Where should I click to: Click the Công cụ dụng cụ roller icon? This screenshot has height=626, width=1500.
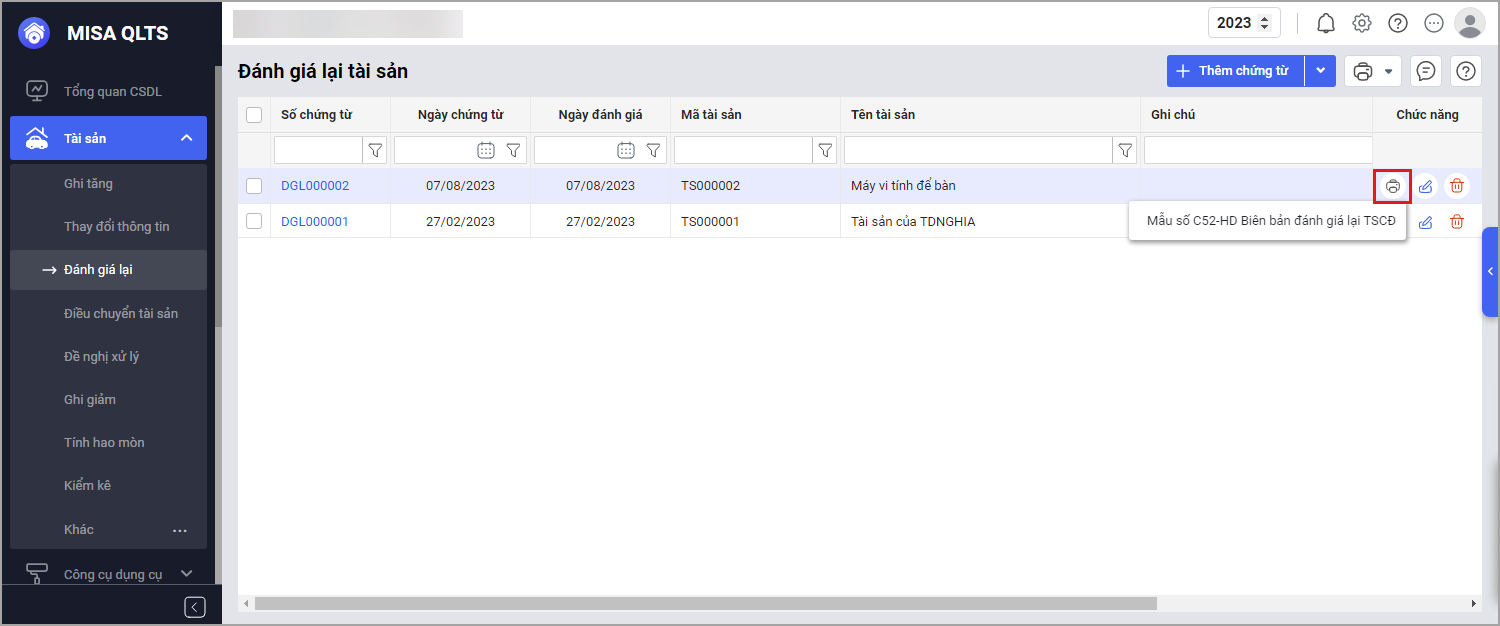pyautogui.click(x=37, y=574)
